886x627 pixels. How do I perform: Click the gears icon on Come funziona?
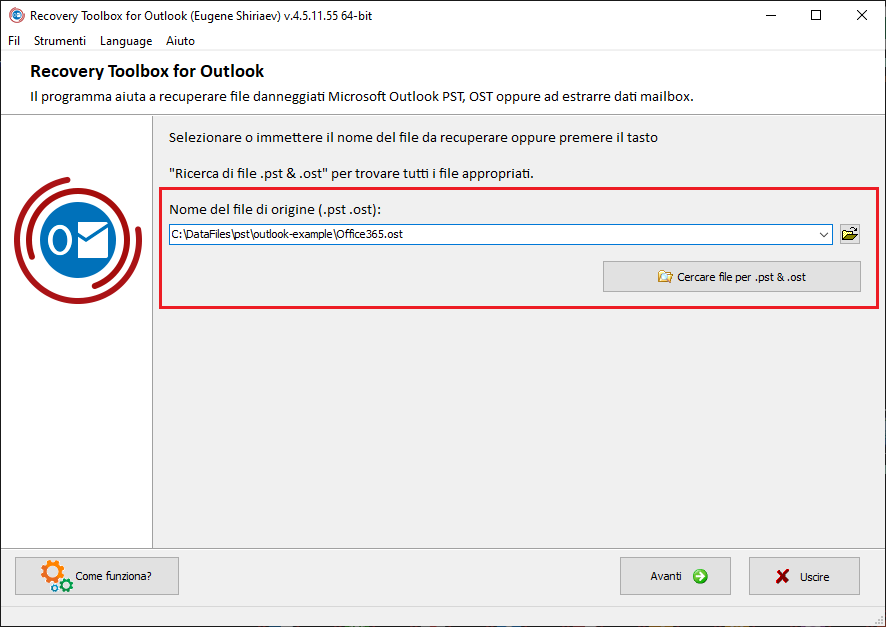click(56, 576)
